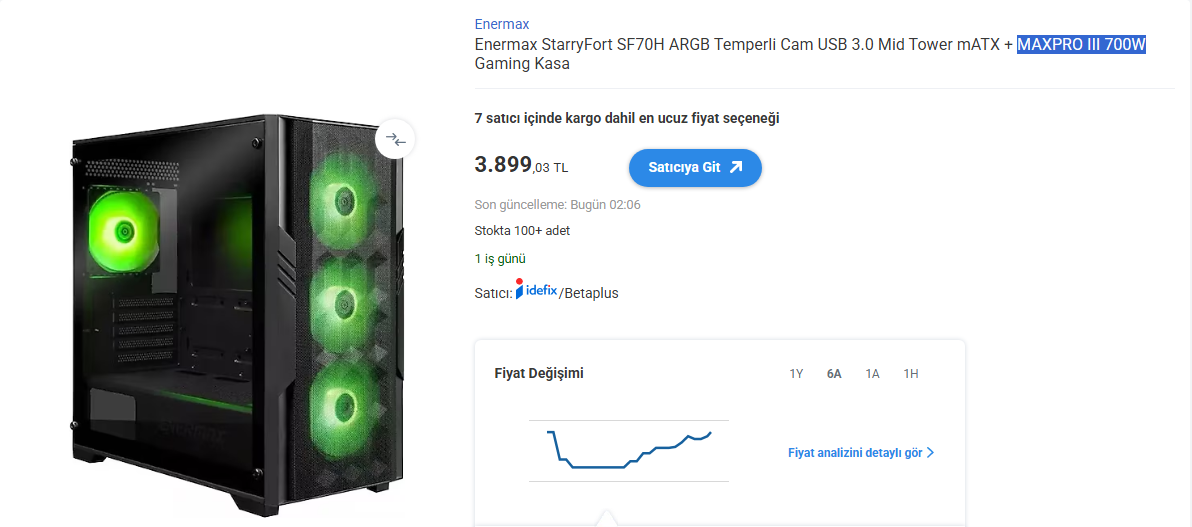Open the Enermax brand link

click(502, 24)
